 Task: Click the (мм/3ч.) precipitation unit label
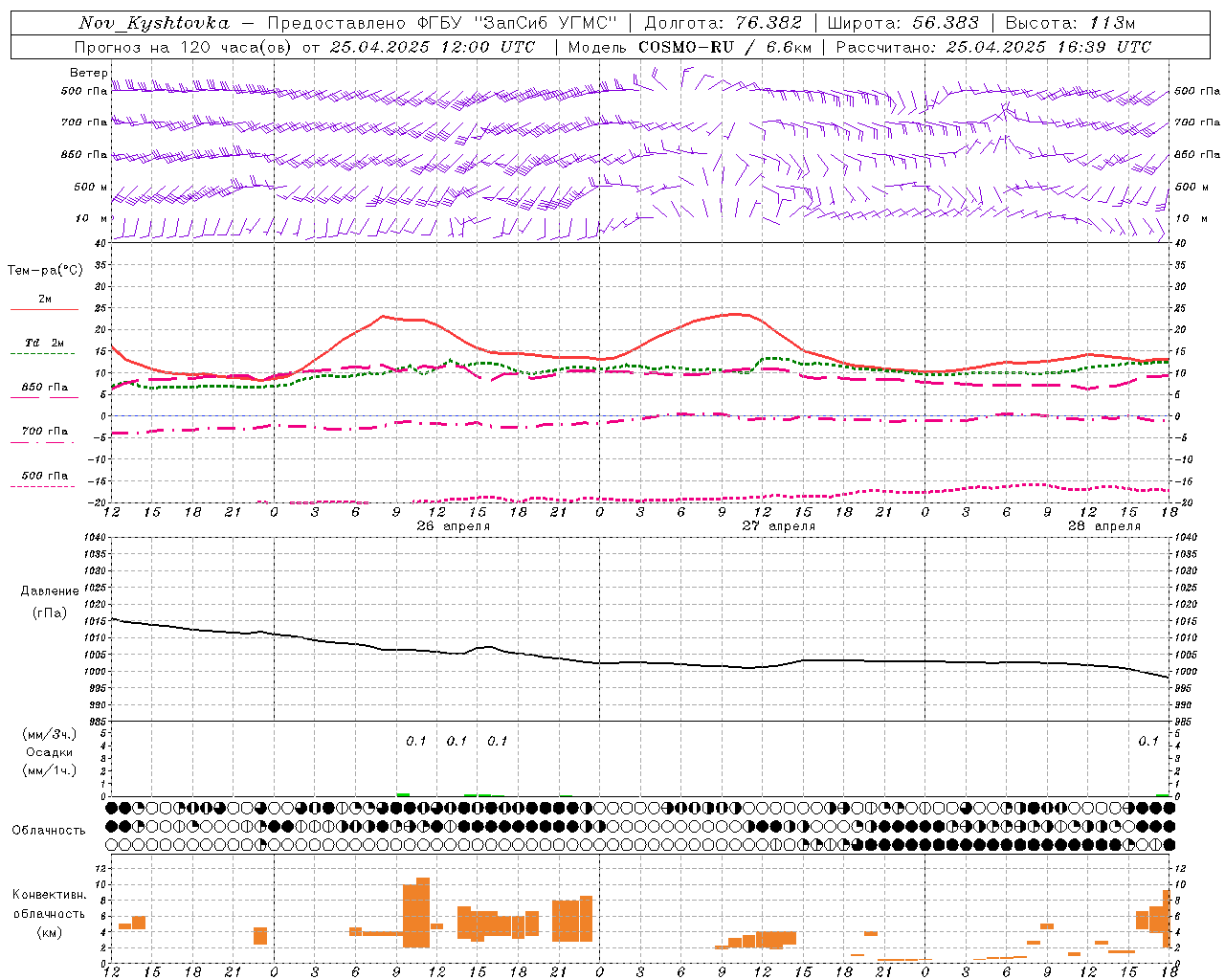50,734
